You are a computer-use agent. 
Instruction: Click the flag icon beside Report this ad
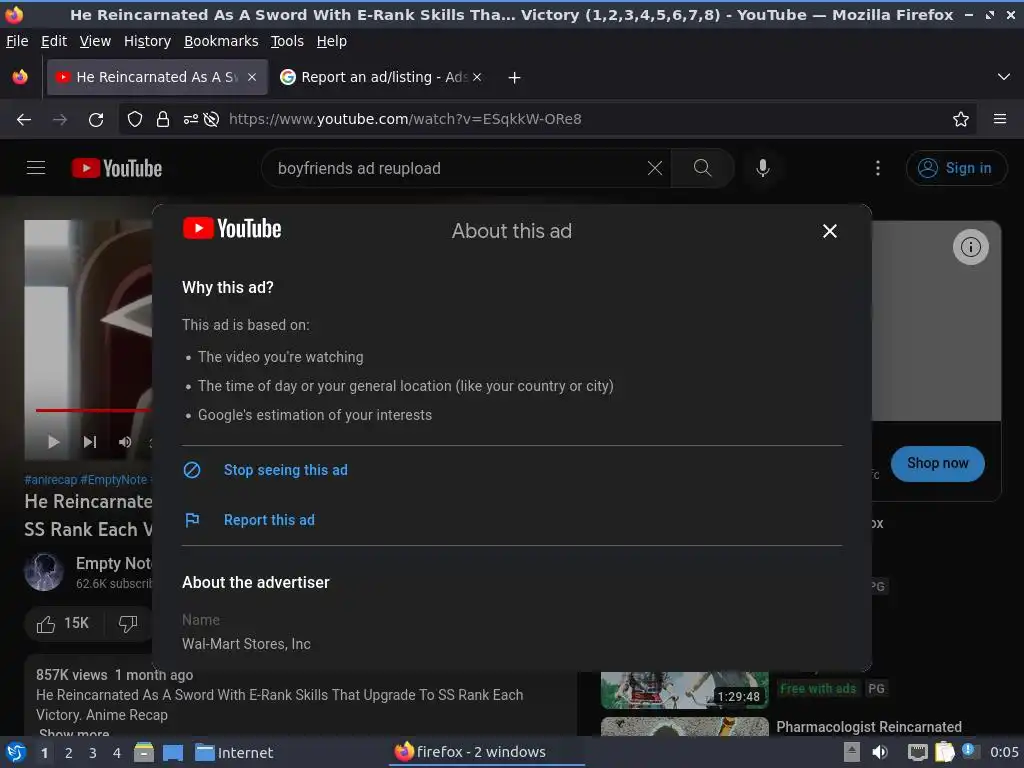click(x=192, y=520)
